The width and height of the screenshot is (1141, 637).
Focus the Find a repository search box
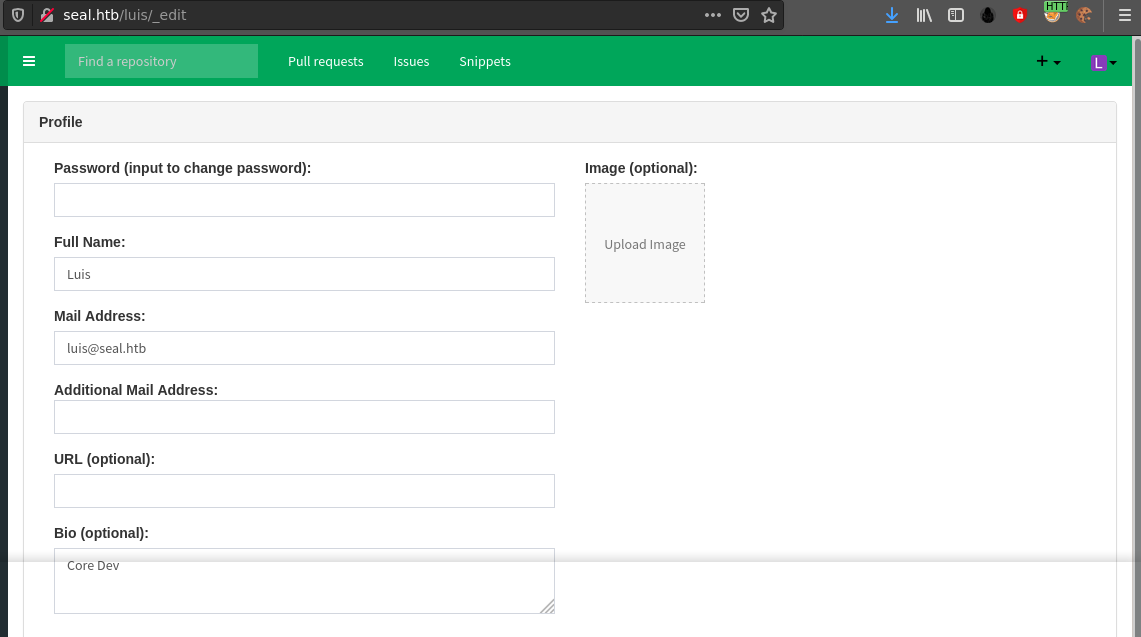(x=161, y=61)
